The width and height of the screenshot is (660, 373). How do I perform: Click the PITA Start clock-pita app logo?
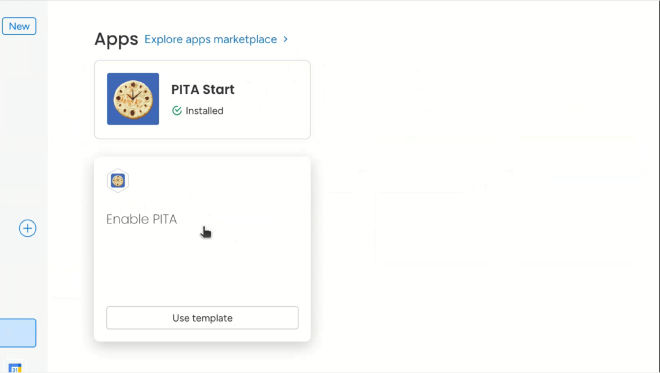pos(133,99)
